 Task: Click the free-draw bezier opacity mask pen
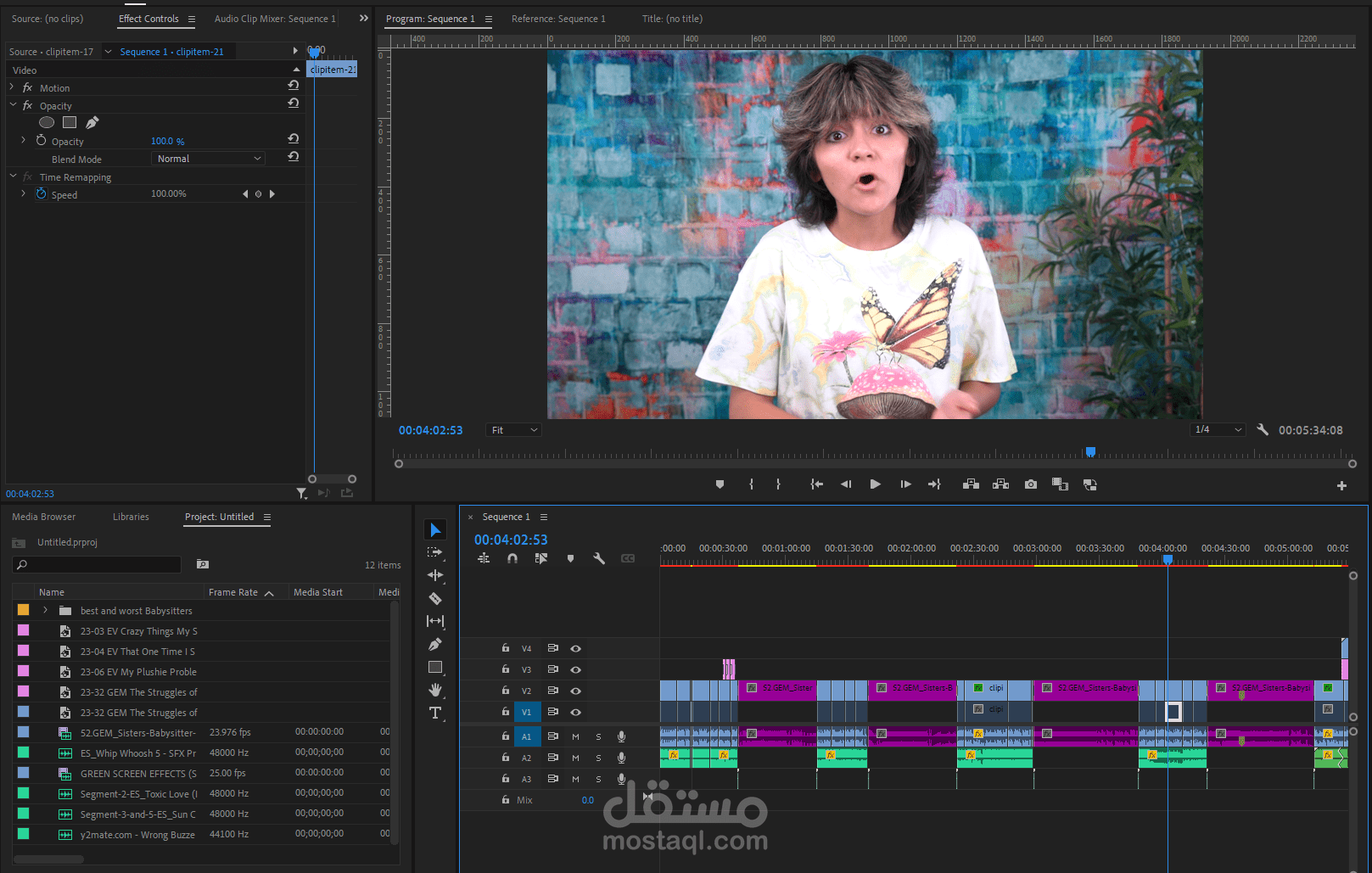(x=92, y=123)
